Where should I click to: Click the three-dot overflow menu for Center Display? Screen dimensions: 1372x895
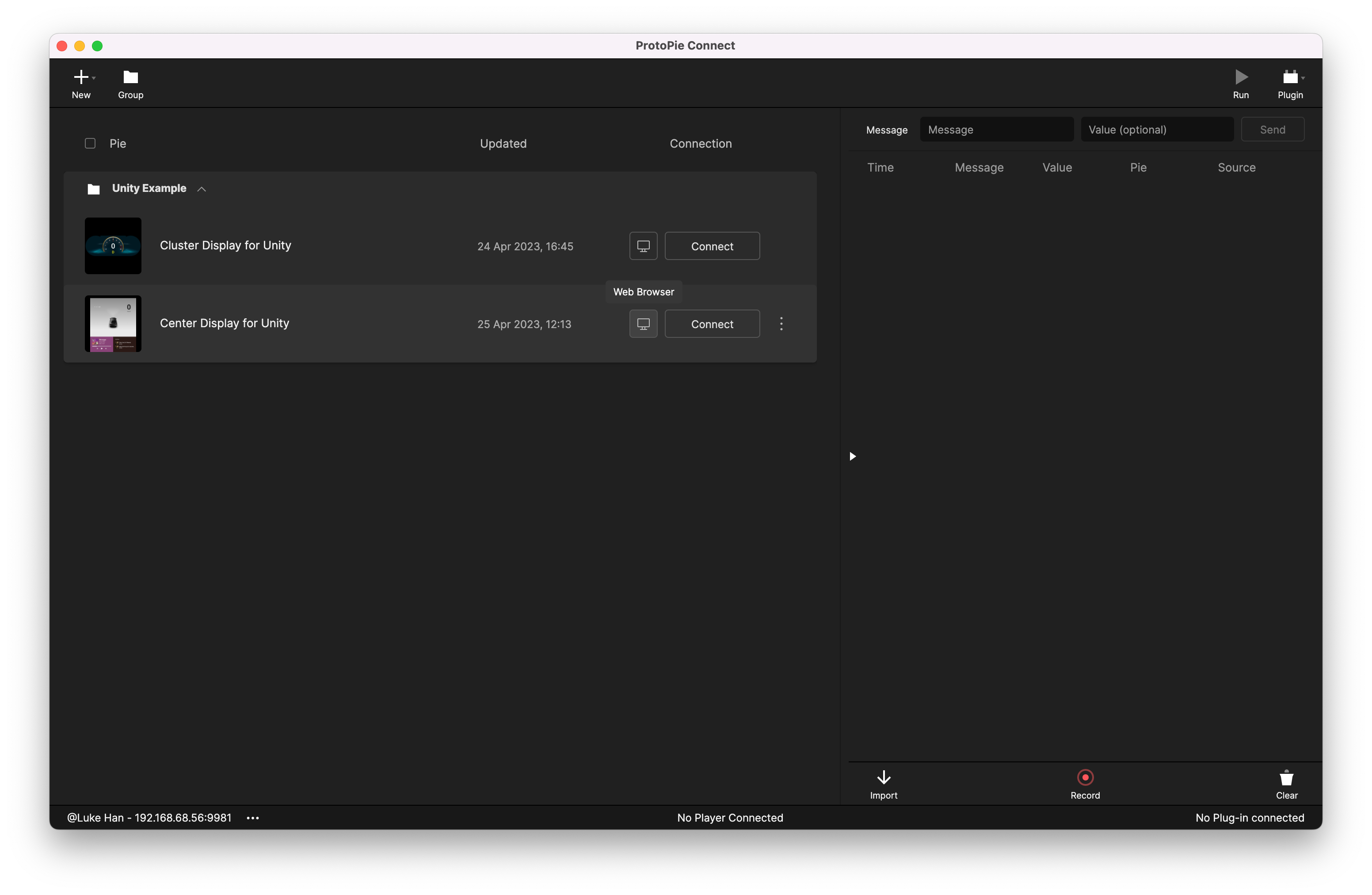782,323
